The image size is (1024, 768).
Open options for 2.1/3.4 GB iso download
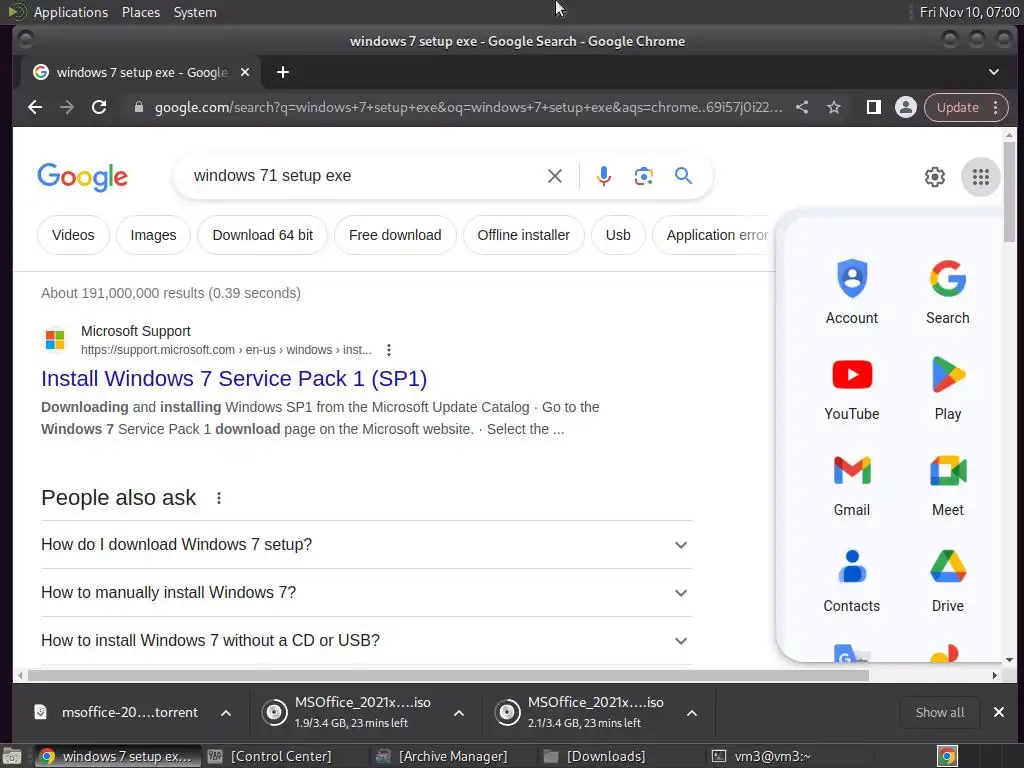click(x=692, y=712)
